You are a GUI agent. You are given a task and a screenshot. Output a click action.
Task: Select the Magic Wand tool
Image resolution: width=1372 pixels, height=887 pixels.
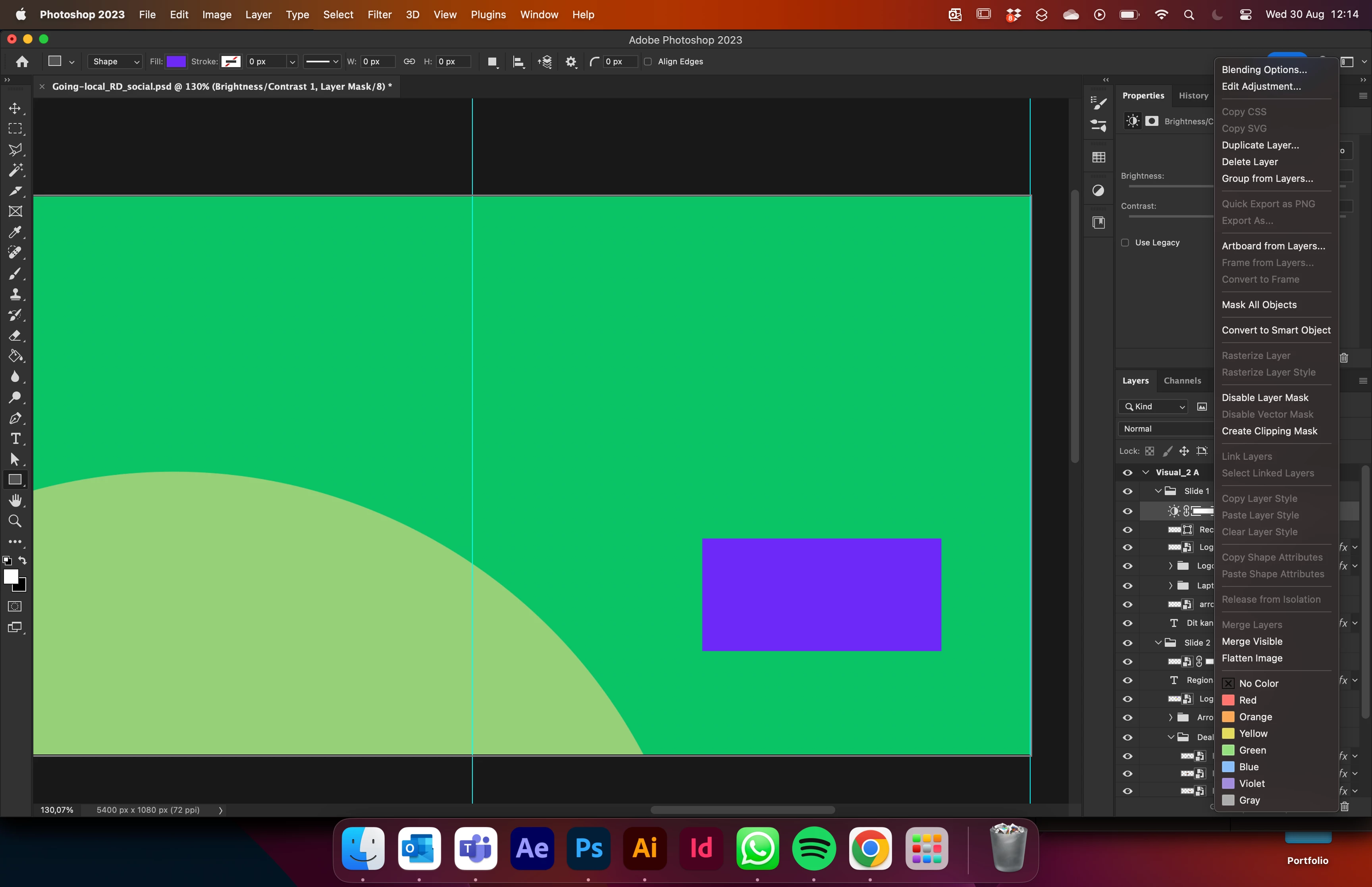(15, 170)
